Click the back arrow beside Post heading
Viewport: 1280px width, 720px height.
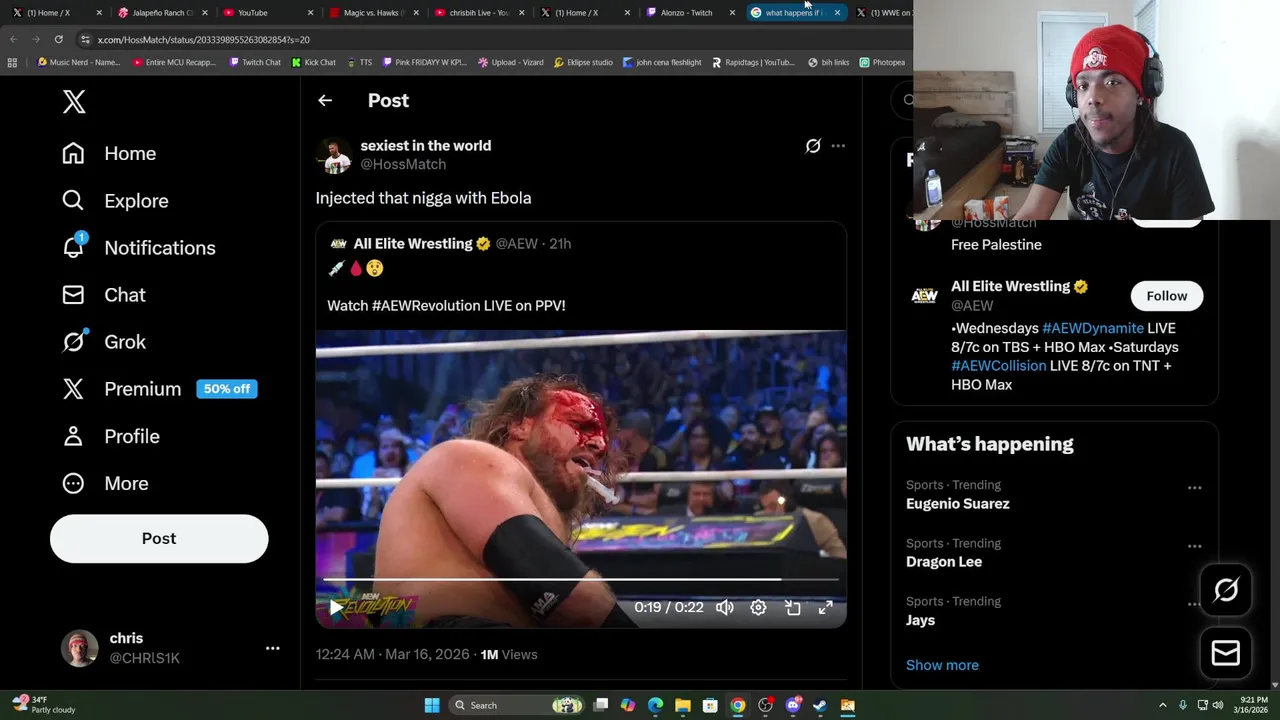(325, 100)
